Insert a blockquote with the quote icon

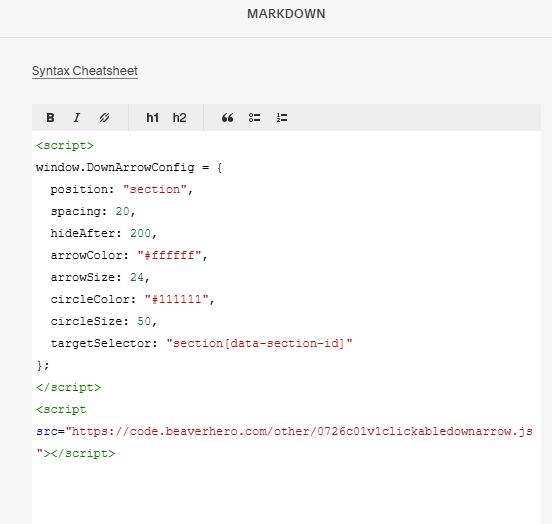click(x=227, y=118)
